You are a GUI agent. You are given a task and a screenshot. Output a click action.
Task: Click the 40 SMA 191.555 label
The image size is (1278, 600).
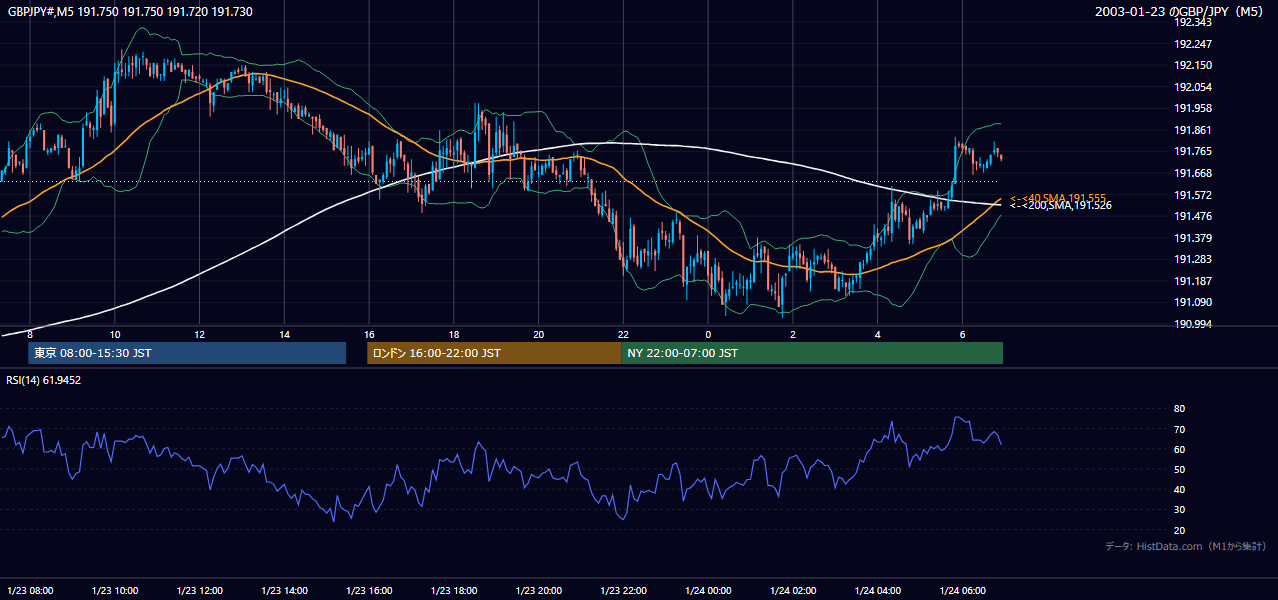coord(1058,198)
